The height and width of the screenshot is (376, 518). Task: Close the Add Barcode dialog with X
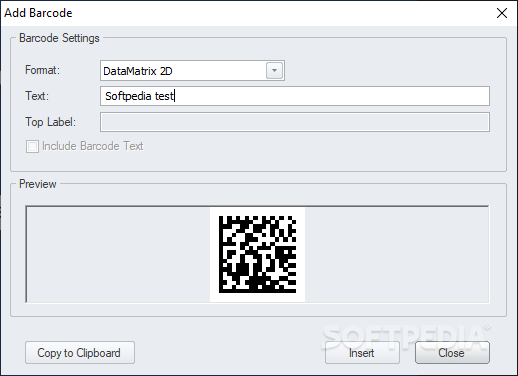coord(502,13)
